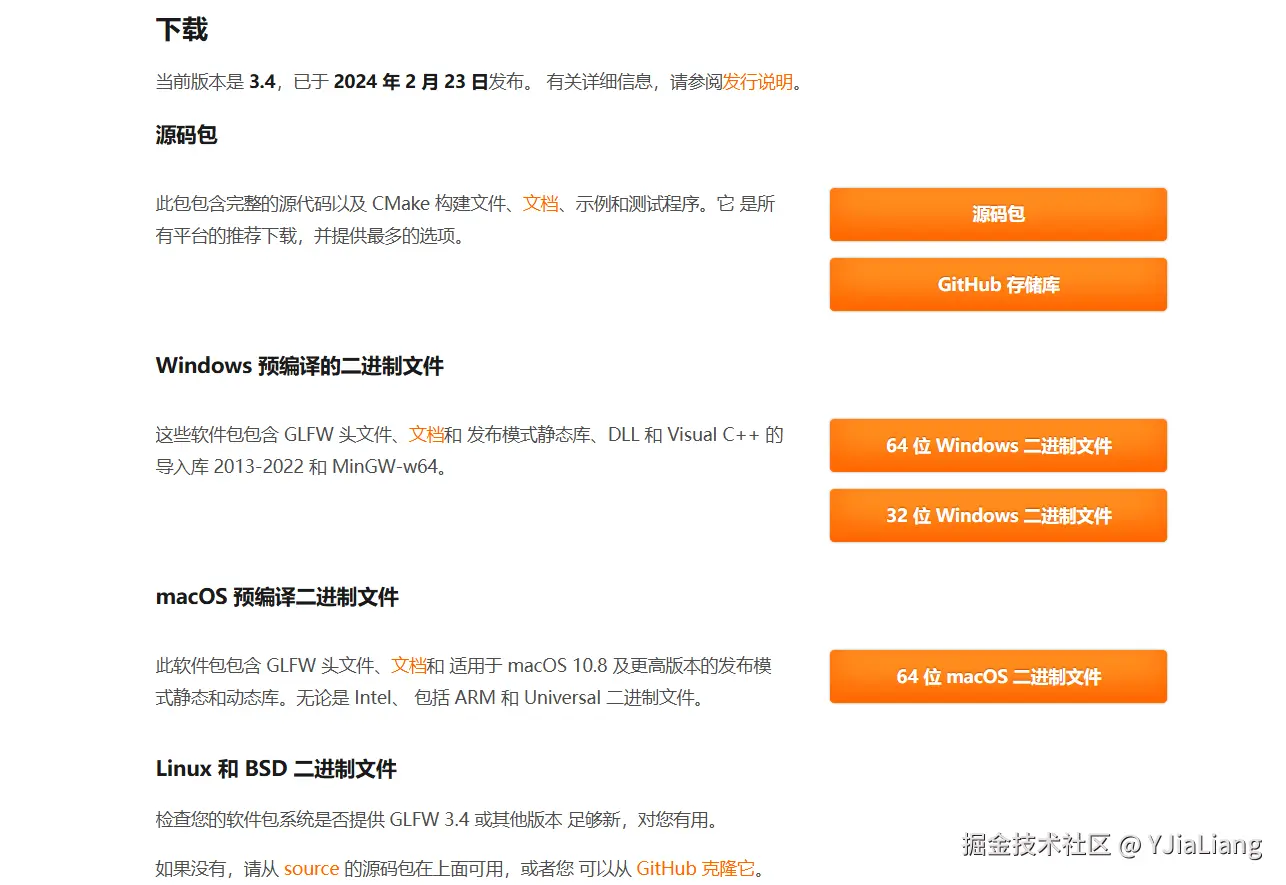Click the macOS 预编译二进制文件 heading
This screenshot has width=1286, height=885.
(277, 597)
